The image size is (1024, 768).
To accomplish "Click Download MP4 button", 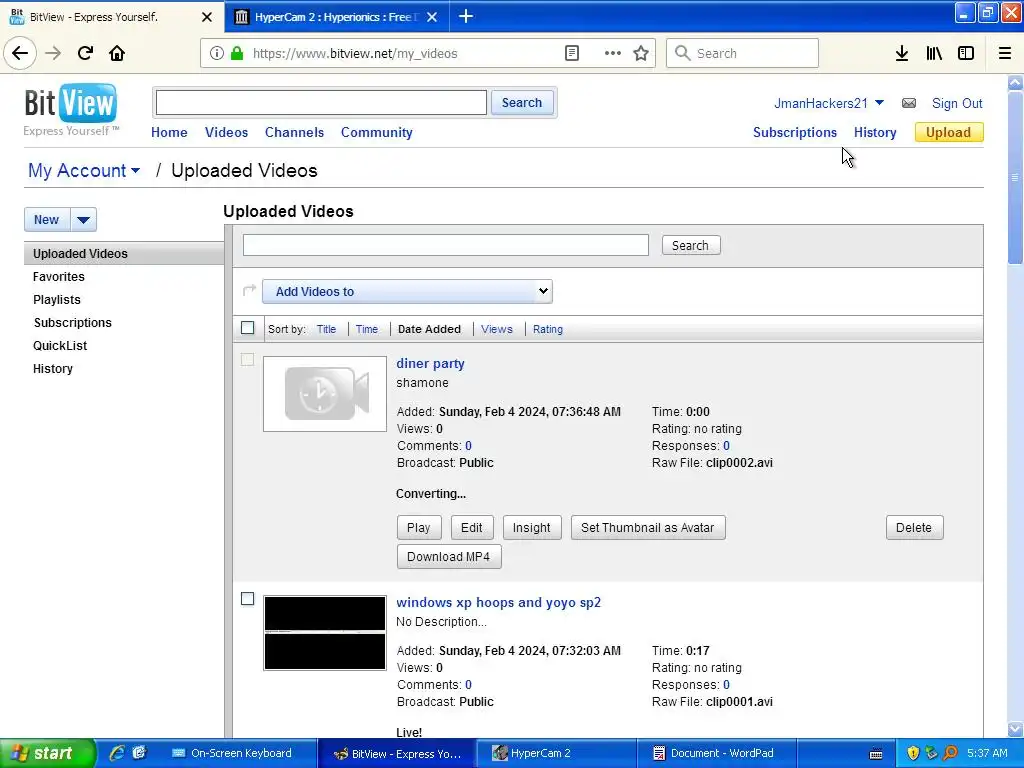I will 449,556.
